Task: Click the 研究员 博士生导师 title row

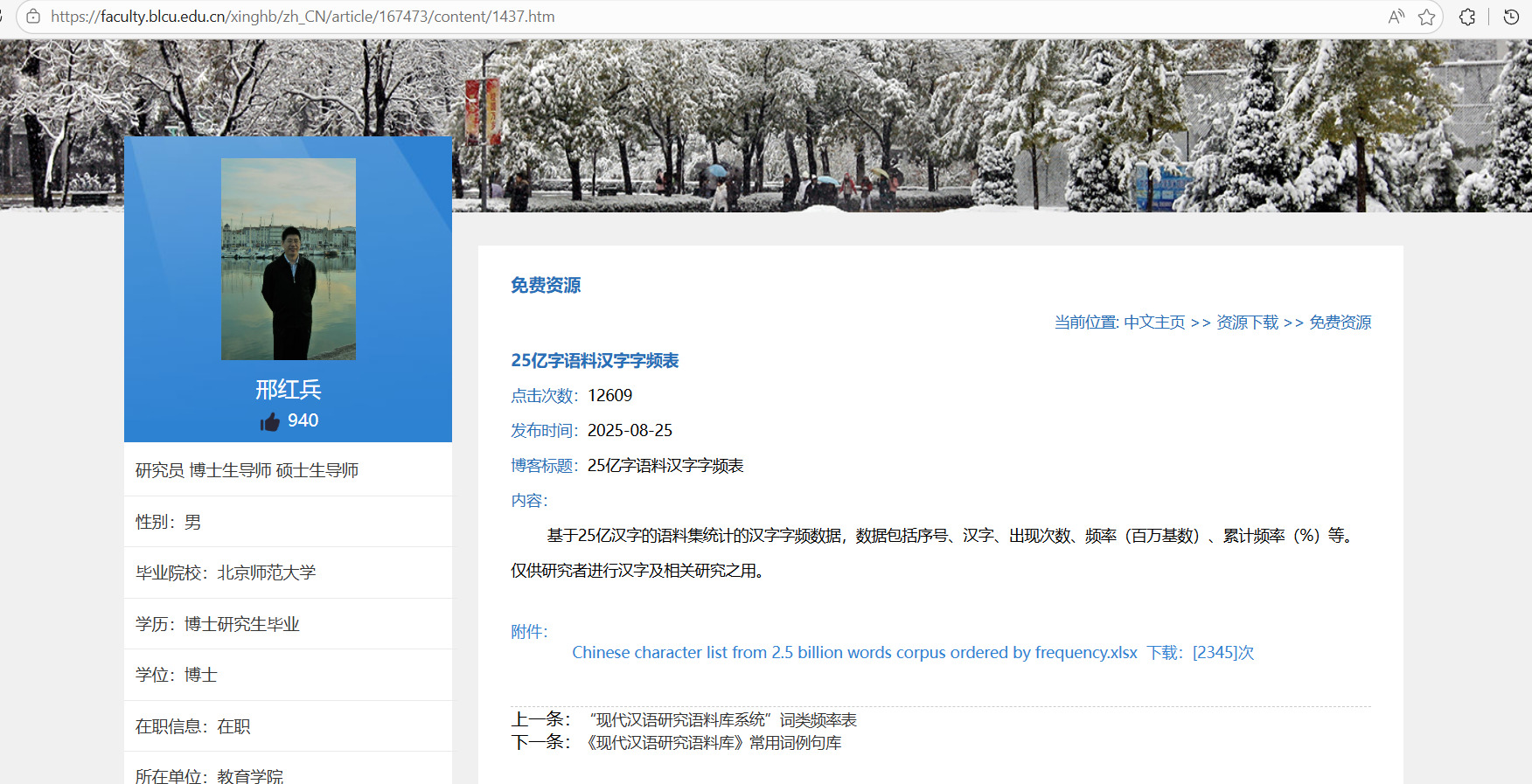Action: point(247,470)
